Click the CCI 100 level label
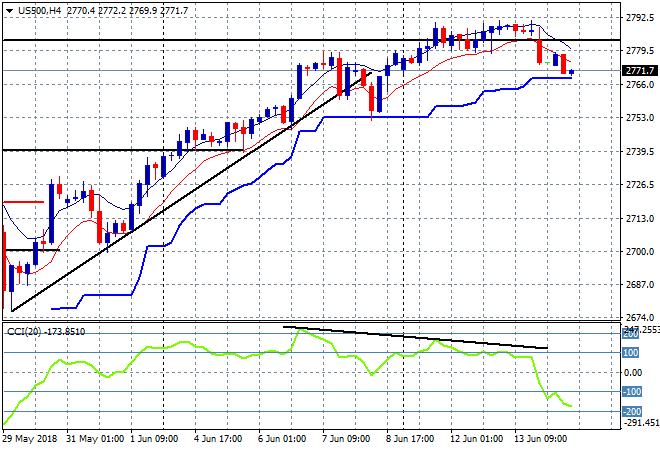The image size is (660, 450). click(631, 353)
